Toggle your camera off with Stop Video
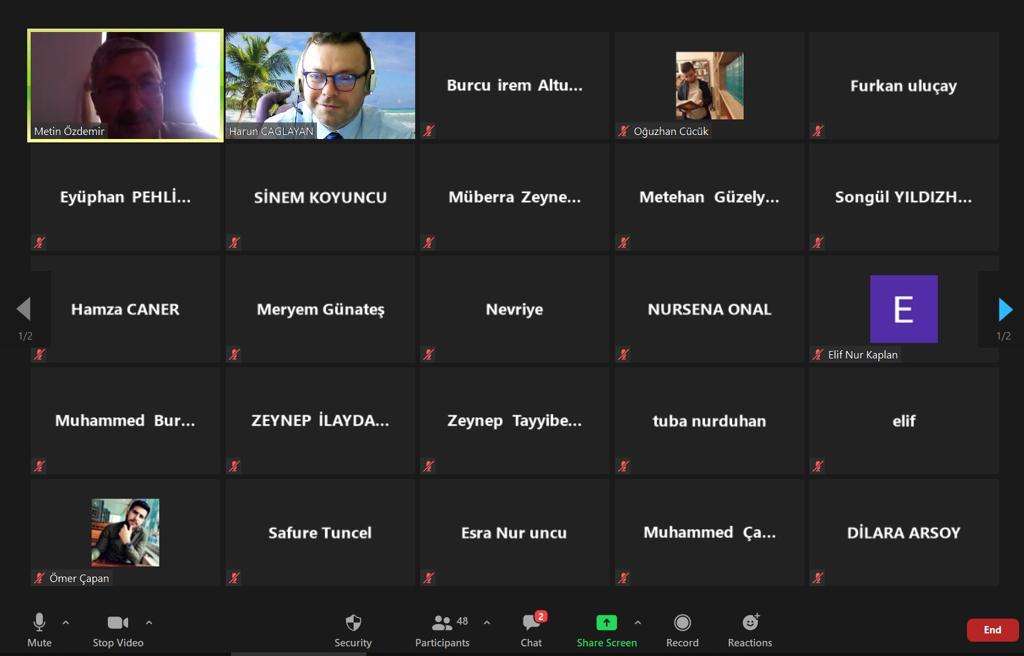Screen dimensions: 1024x656 (117, 629)
